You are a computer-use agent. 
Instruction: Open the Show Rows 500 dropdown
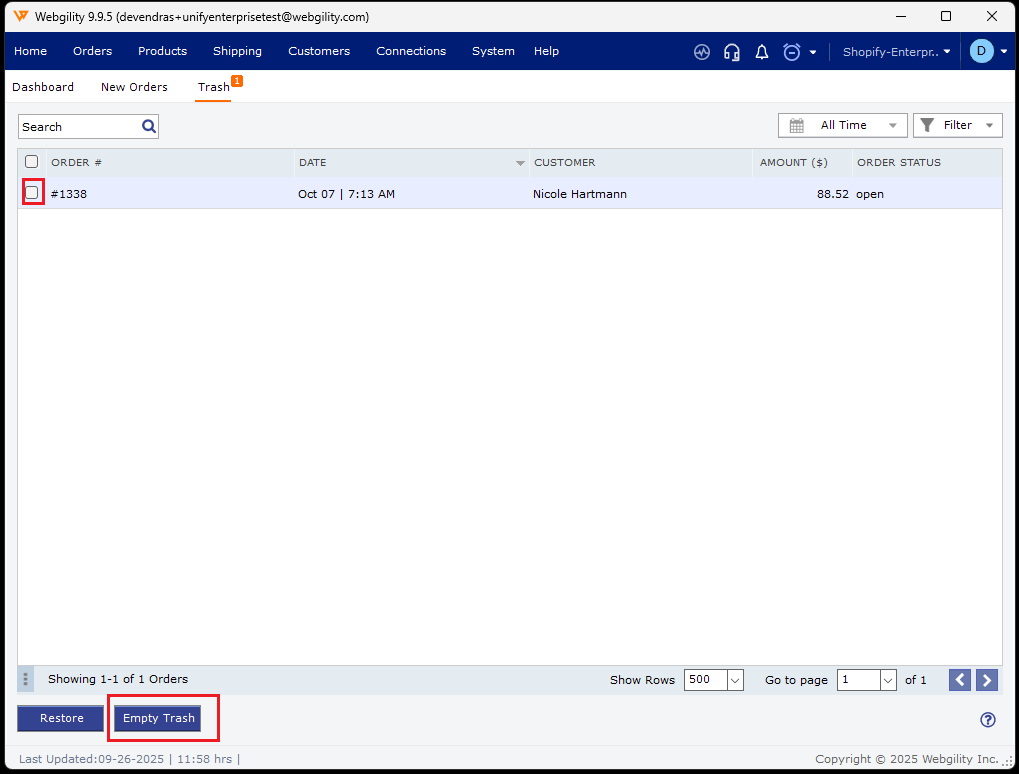coord(713,680)
